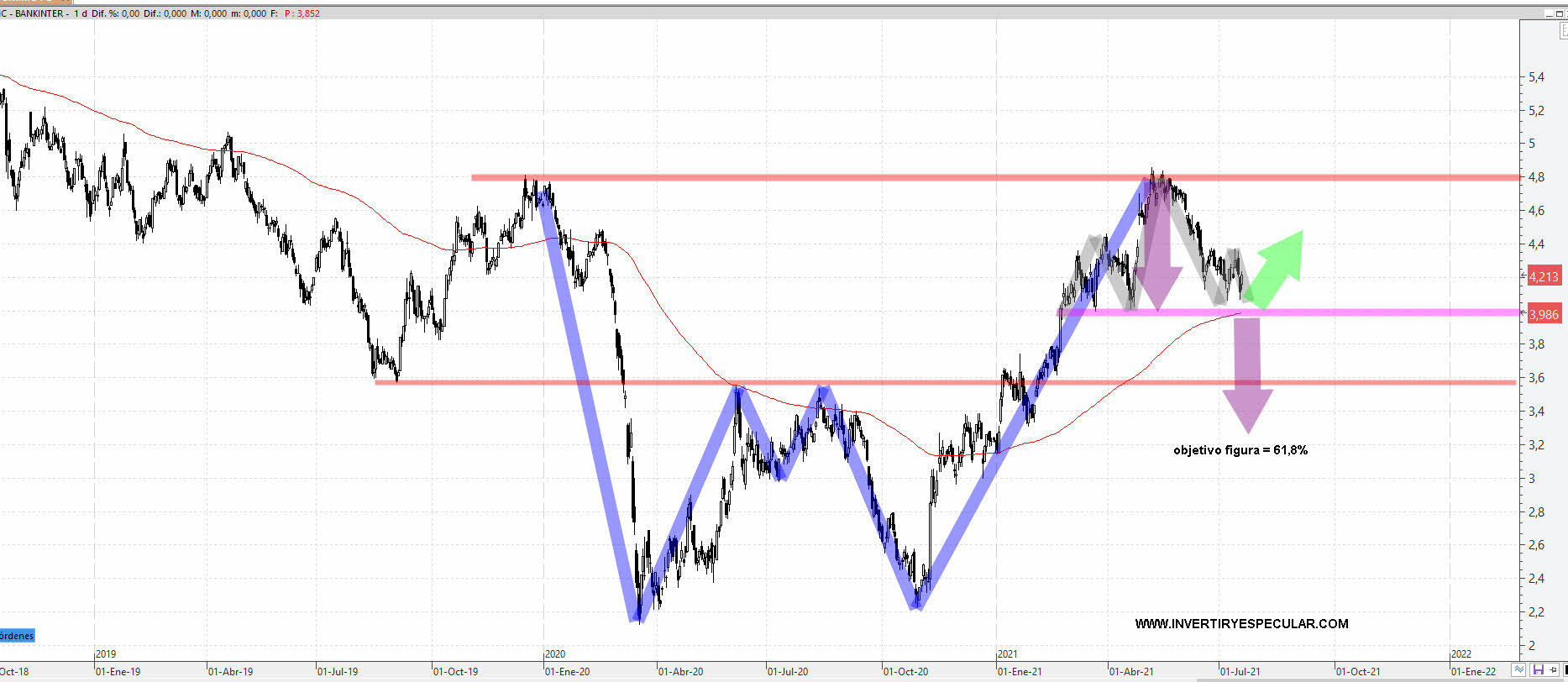Click the magenta horizontal support line
Screen dimensions: 1568x682
pyautogui.click(x=1386, y=312)
